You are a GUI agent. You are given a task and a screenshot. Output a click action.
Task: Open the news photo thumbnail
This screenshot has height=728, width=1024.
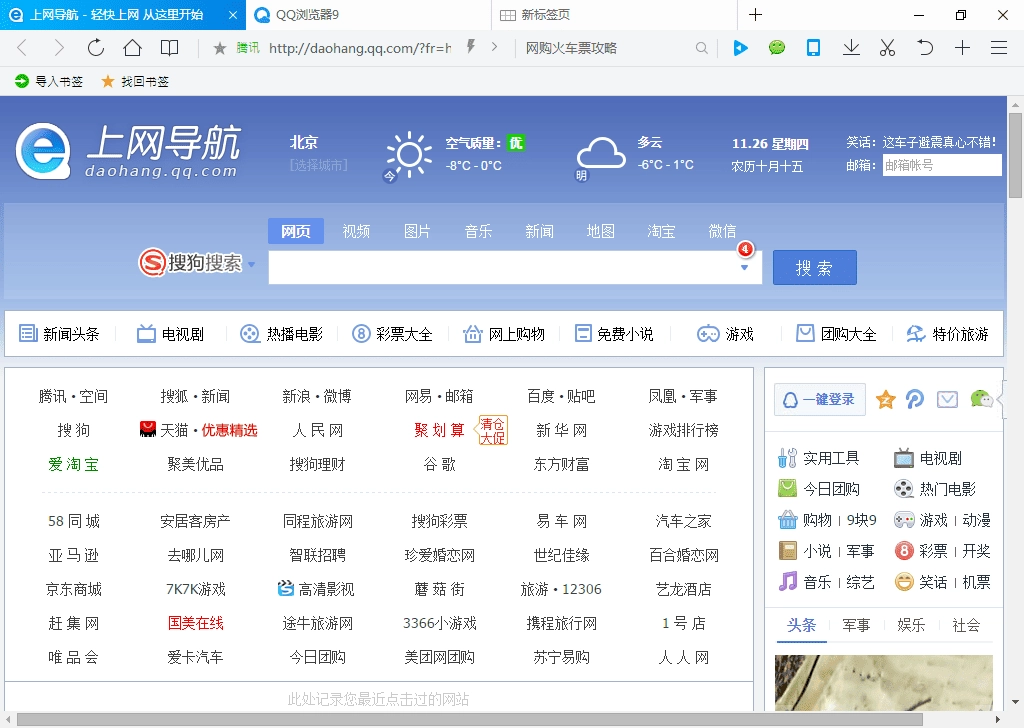click(x=884, y=683)
